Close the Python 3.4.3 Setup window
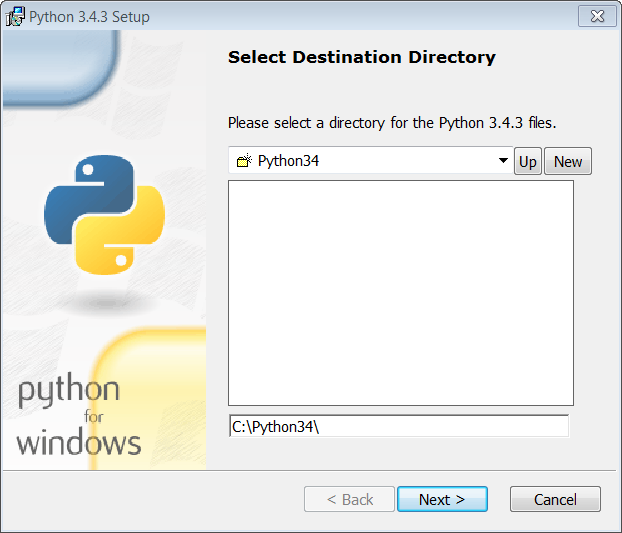This screenshot has height=533, width=622. (597, 16)
